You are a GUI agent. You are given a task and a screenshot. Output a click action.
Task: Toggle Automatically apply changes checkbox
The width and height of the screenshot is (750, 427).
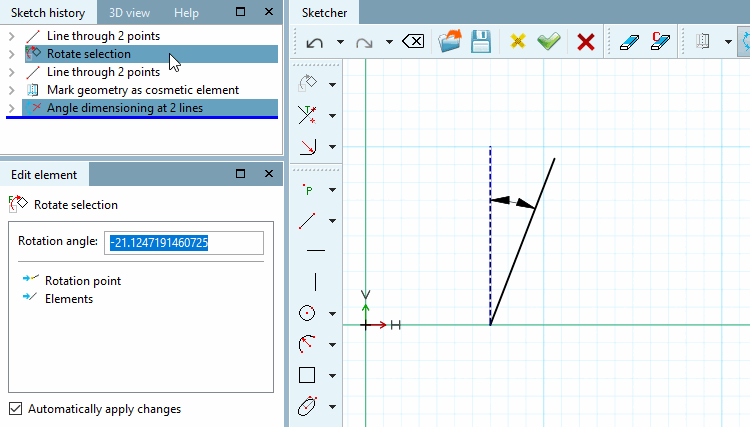point(16,409)
